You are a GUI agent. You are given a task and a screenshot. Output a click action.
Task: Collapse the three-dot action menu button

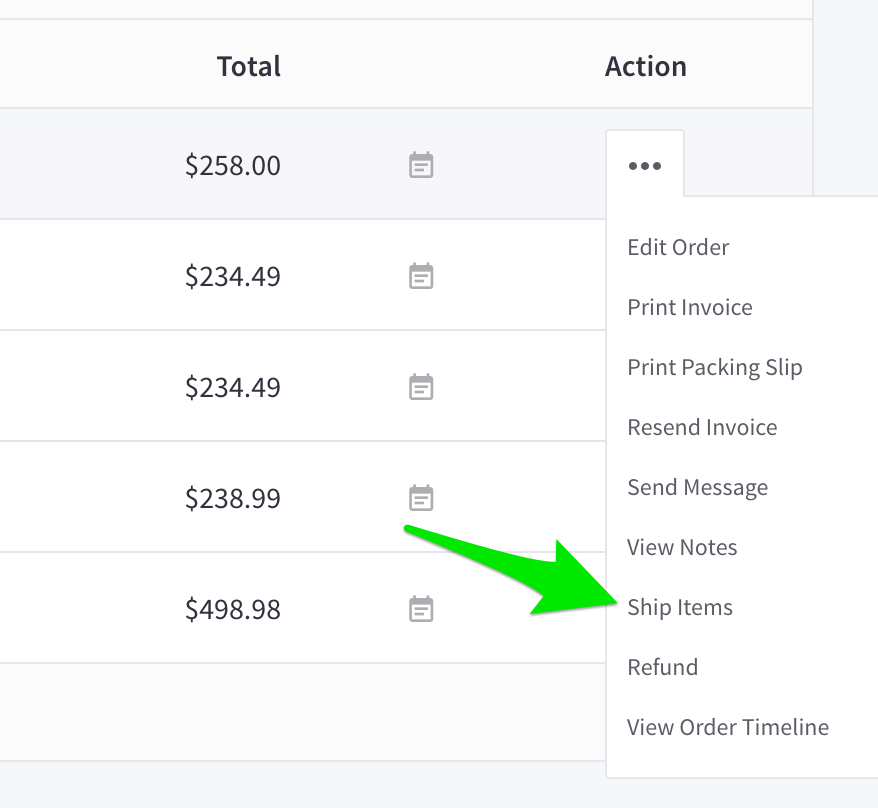(644, 165)
